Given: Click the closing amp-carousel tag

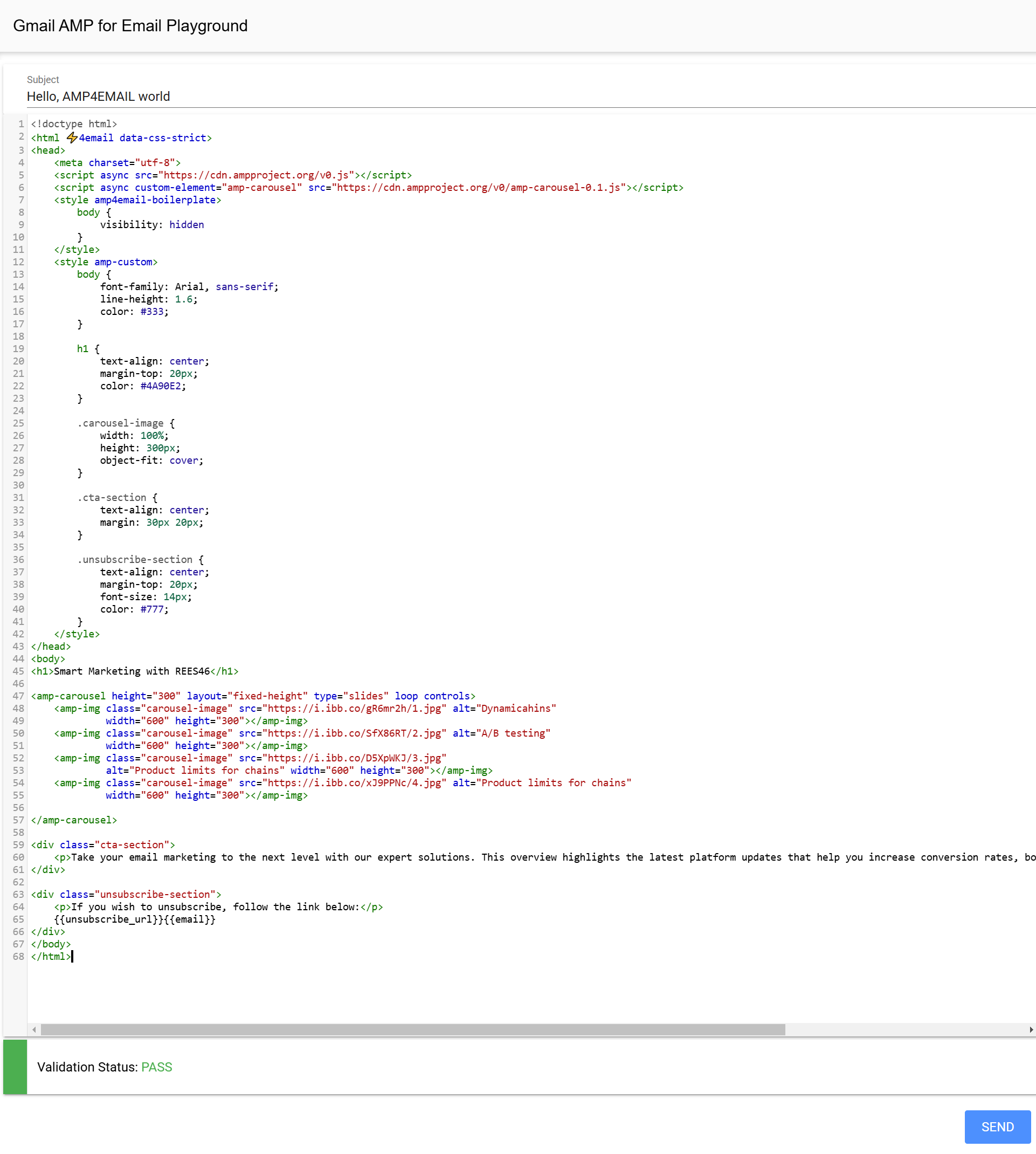Looking at the screenshot, I should pos(74,820).
